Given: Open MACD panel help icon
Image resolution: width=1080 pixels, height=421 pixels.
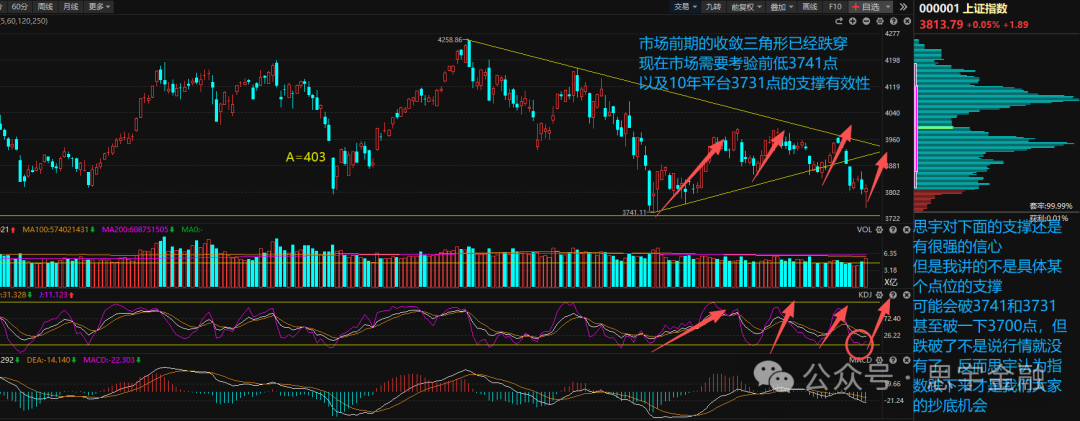Looking at the screenshot, I should [x=893, y=360].
